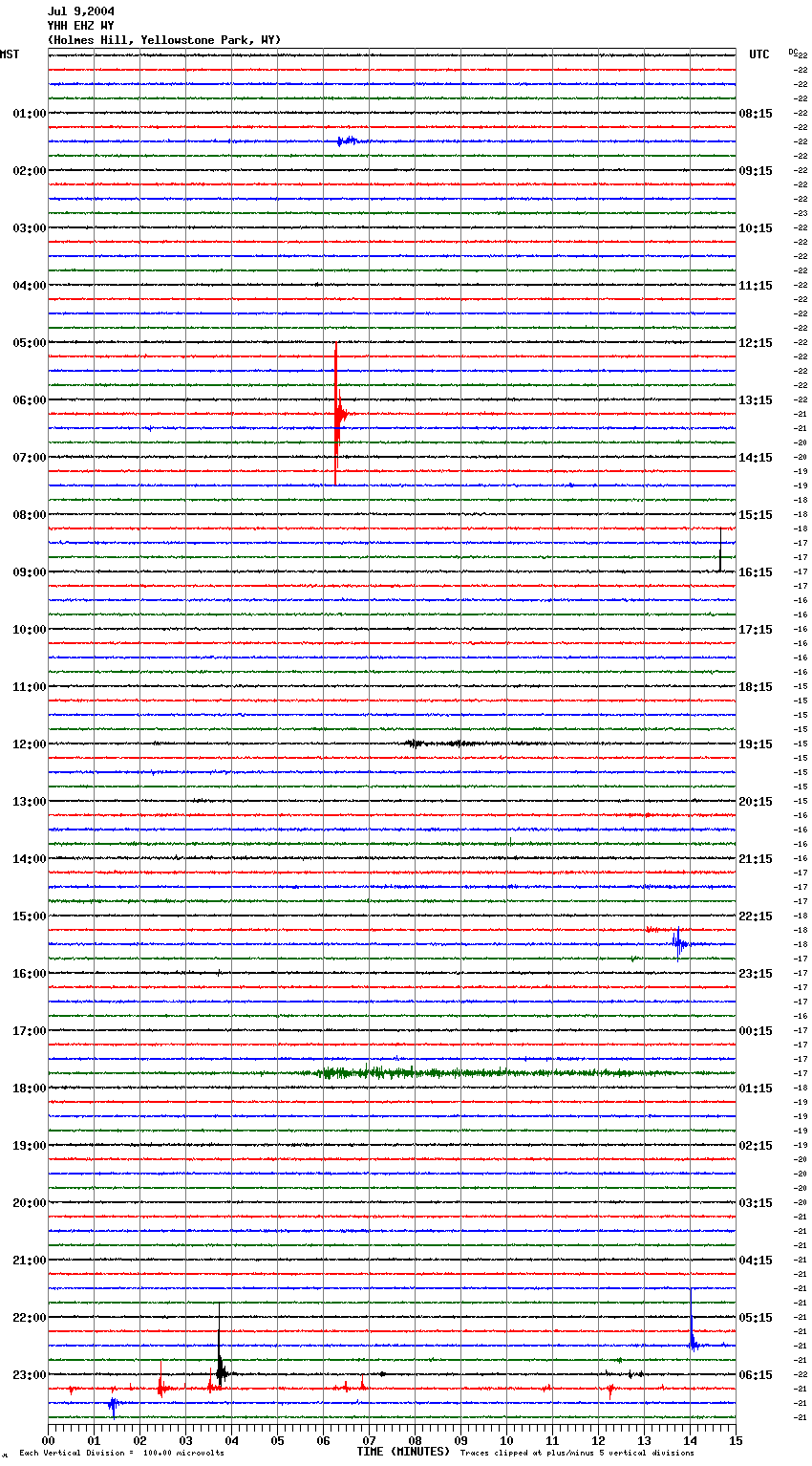Click the 16:15 UTC time label
Viewport: 812px width, 1466px height.
[756, 572]
